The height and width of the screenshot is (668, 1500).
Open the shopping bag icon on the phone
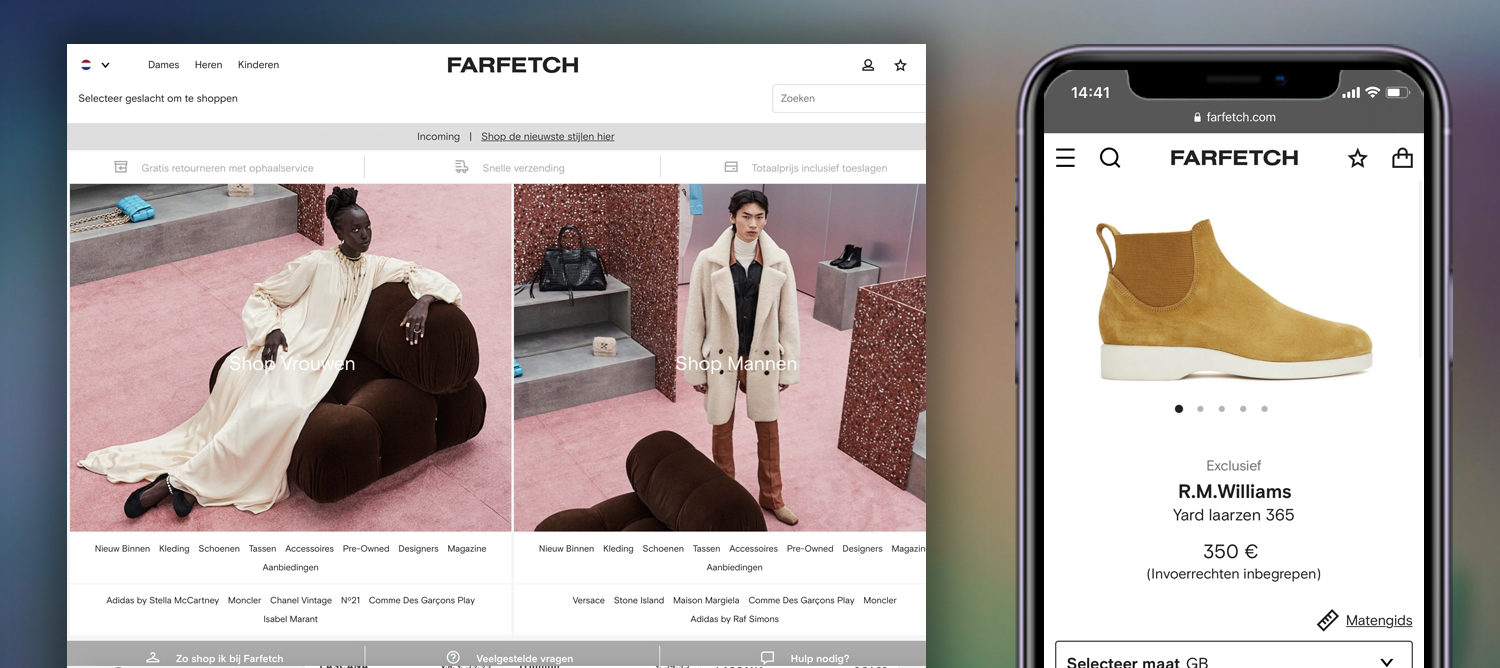(1402, 157)
